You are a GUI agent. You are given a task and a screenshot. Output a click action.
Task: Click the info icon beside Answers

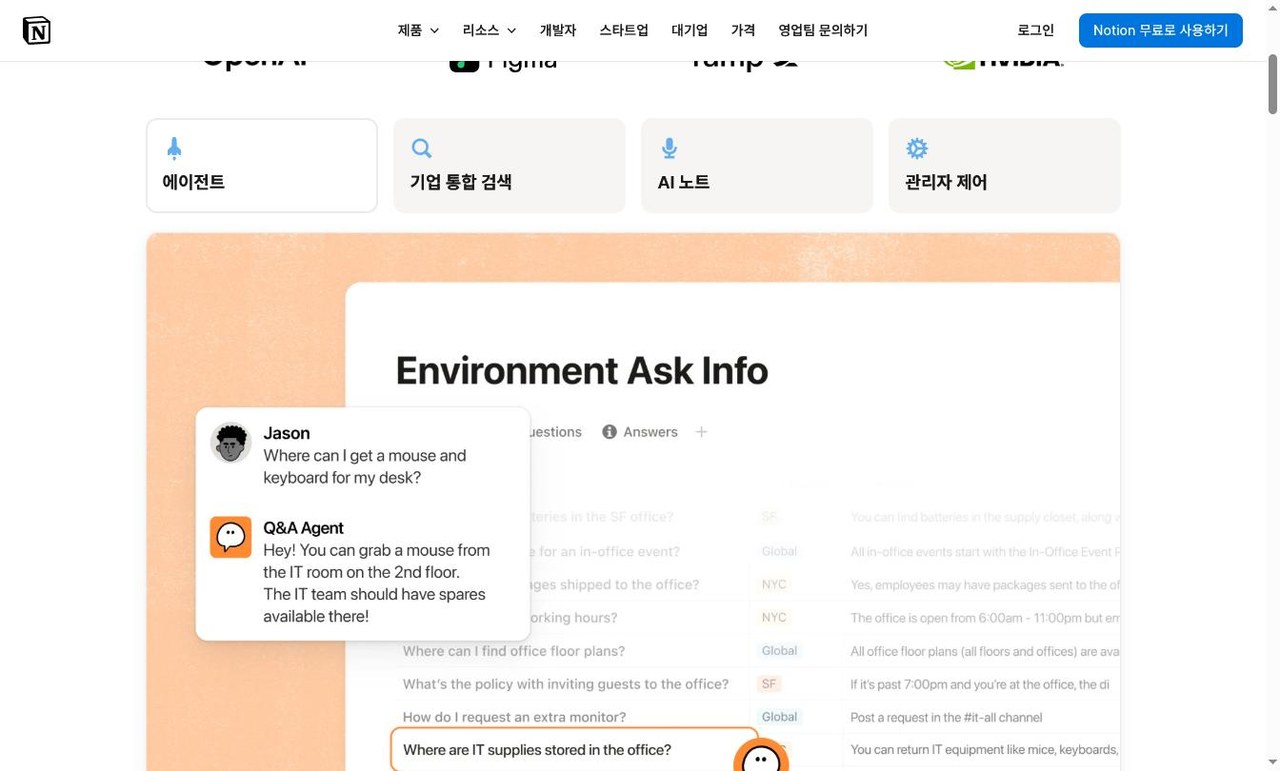click(609, 432)
